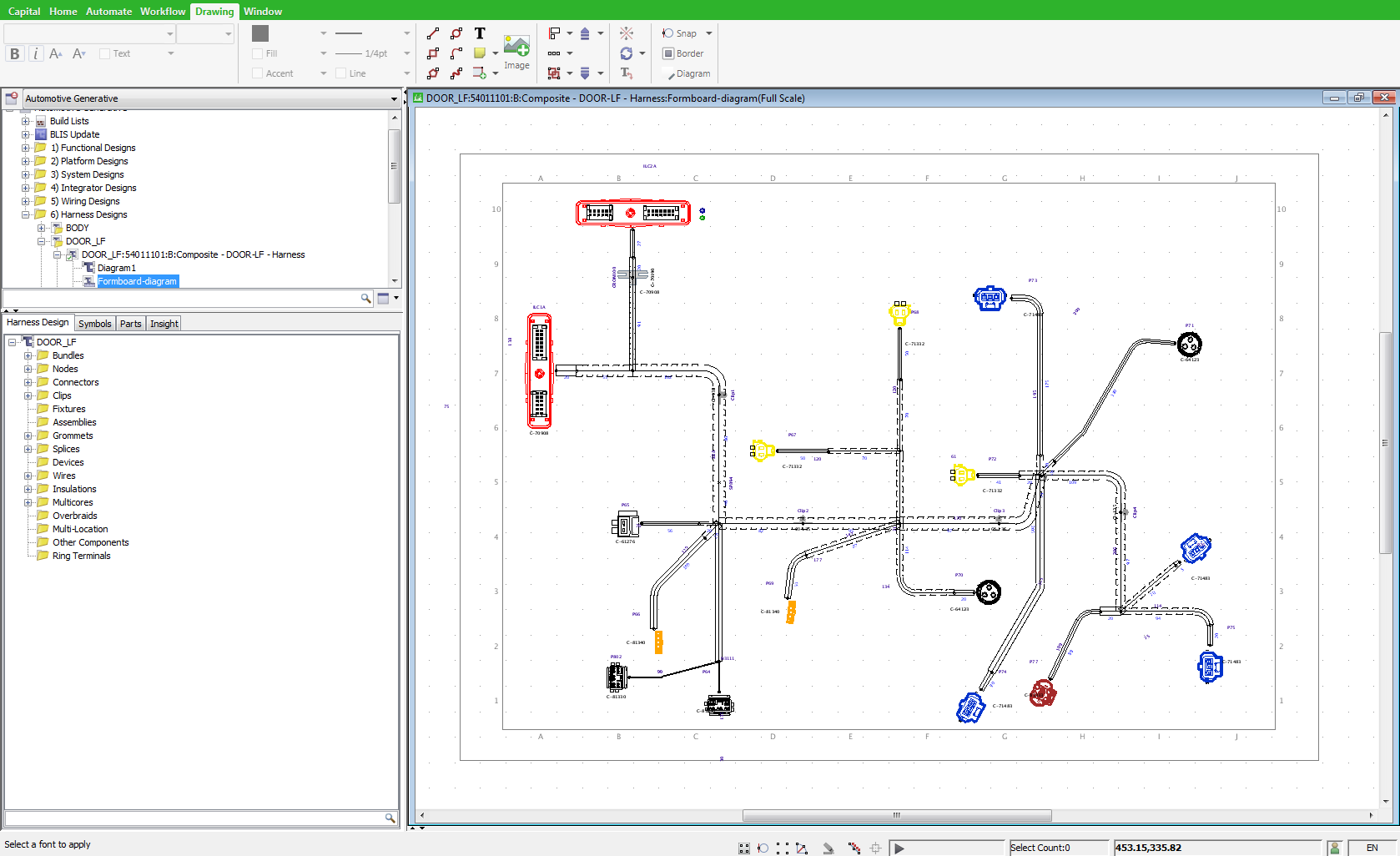Viewport: 1400px width, 856px height.
Task: Click the rotate/refresh icon in Drawing ribbon
Action: click(627, 53)
